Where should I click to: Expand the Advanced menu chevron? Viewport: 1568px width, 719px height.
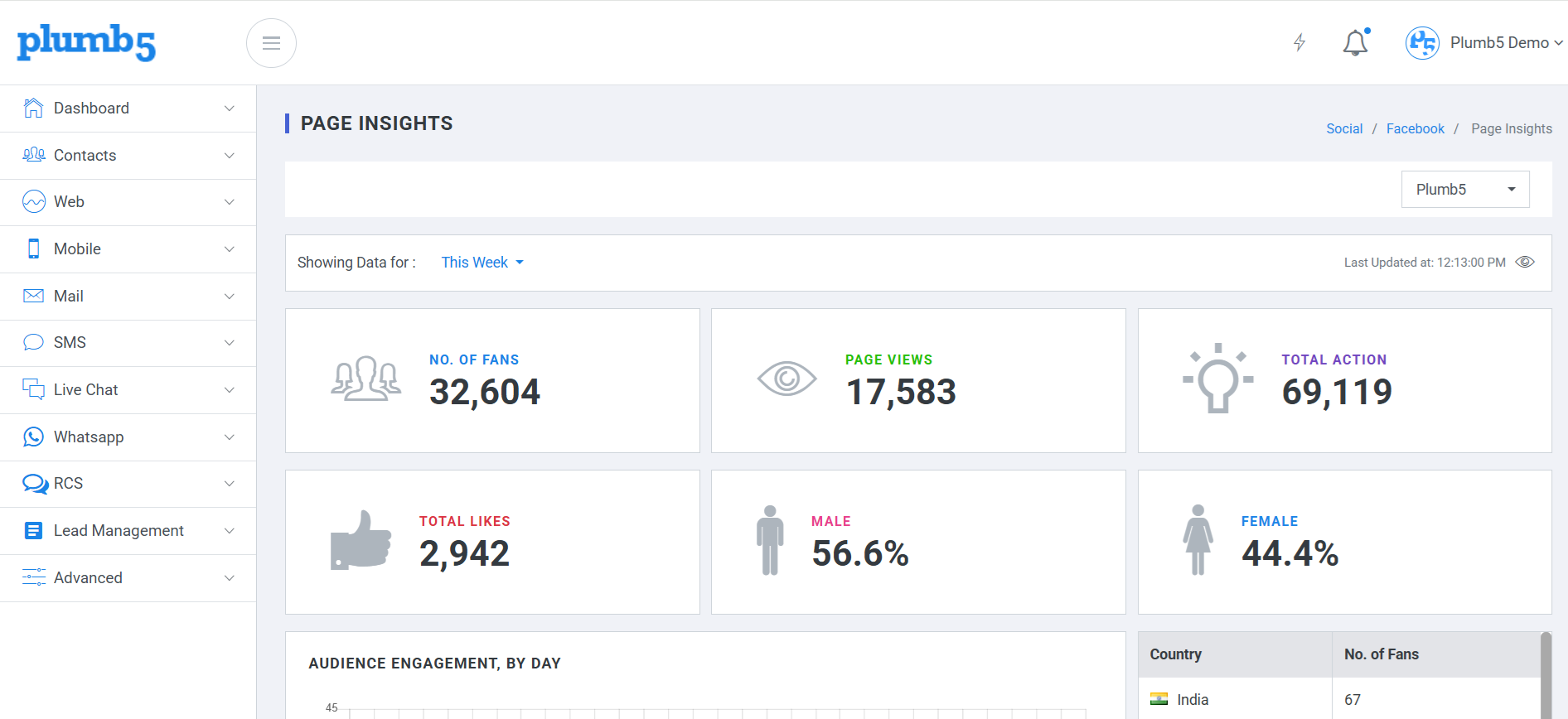pos(230,578)
